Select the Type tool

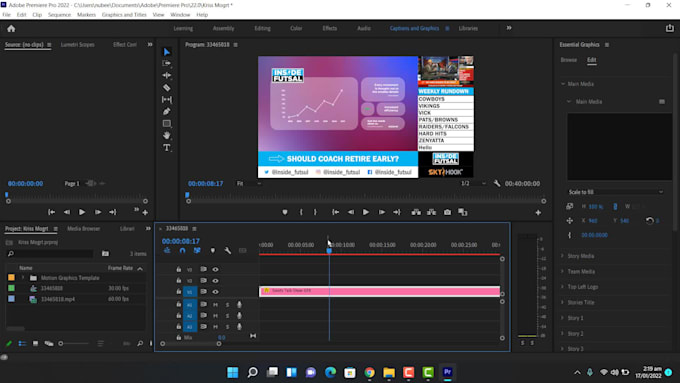[x=167, y=147]
